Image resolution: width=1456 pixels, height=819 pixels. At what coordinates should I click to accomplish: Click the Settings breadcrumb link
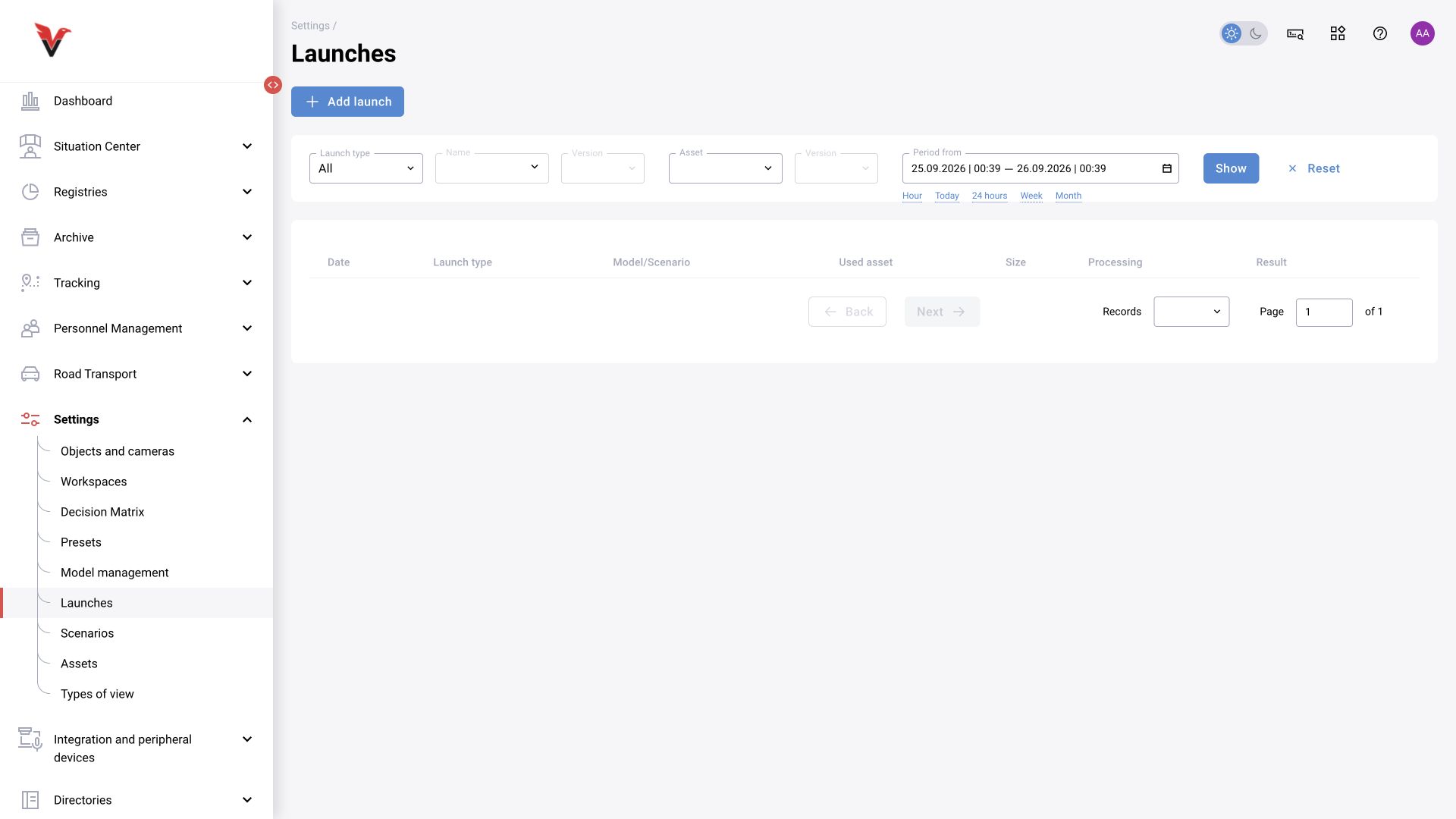pos(310,26)
